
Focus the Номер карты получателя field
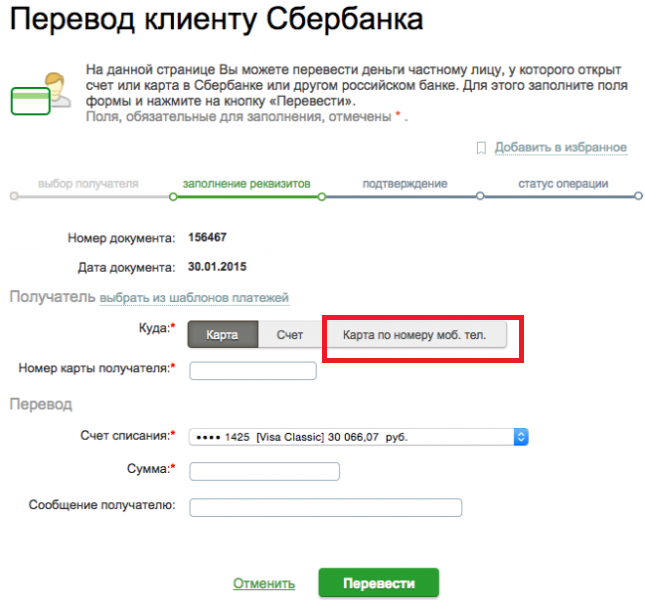point(253,371)
